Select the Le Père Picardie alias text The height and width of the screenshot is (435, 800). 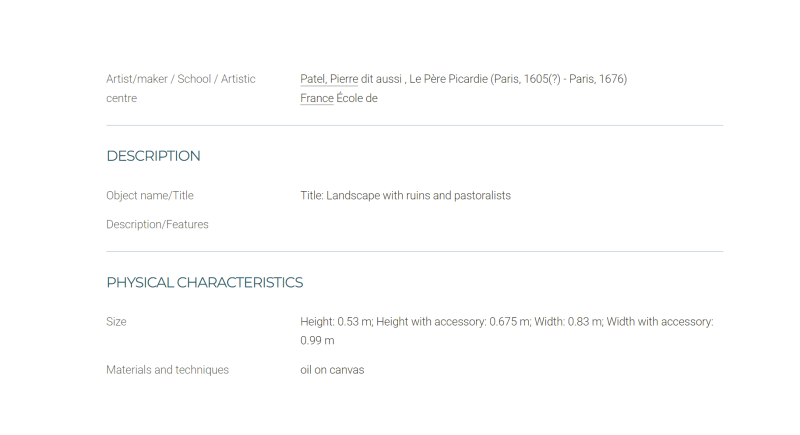tap(448, 79)
